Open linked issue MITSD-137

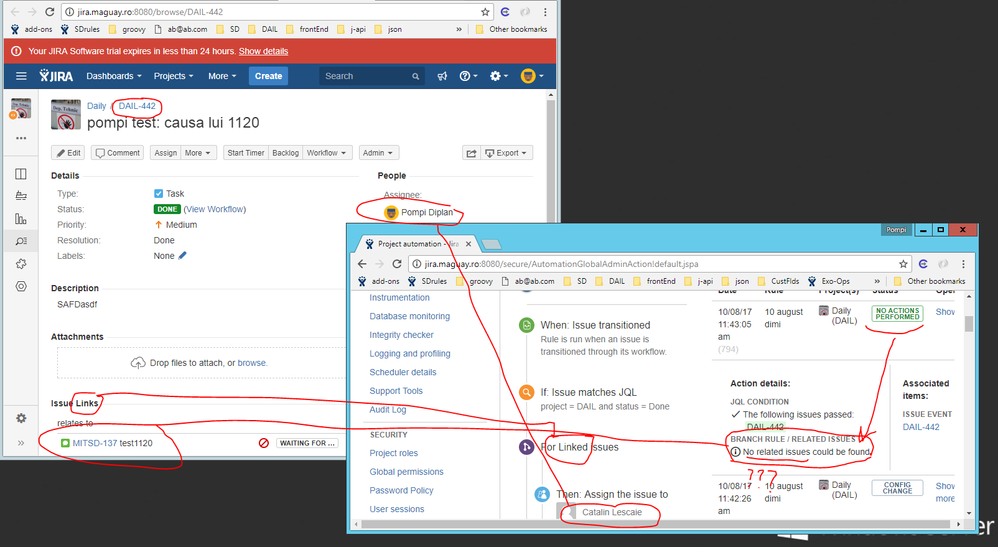[x=95, y=443]
